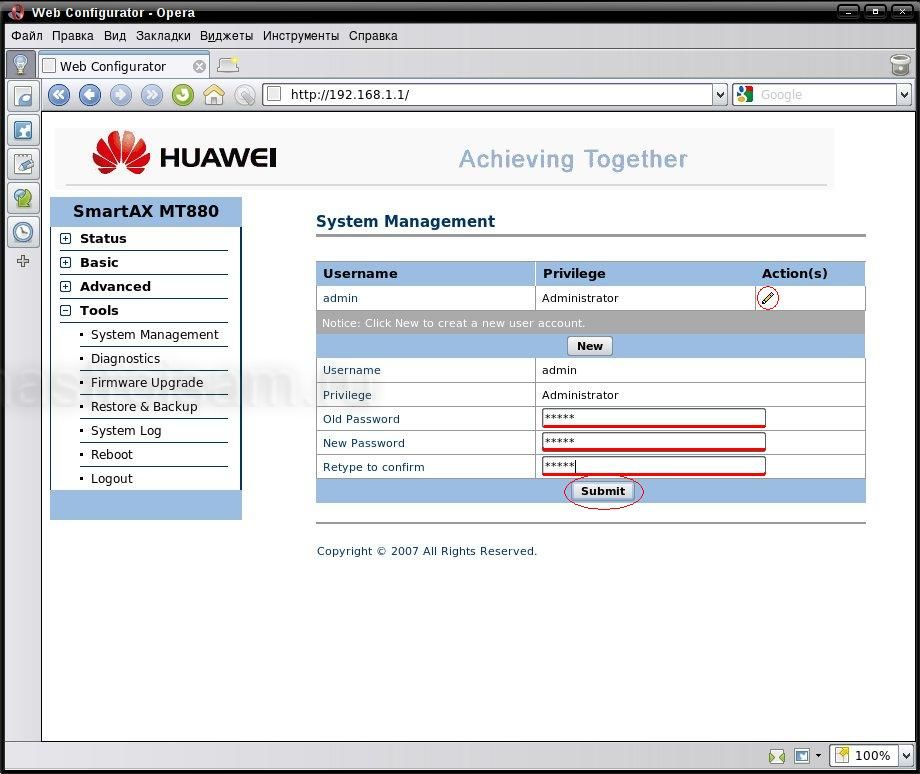Open the zoom percentage dropdown
920x774 pixels.
click(907, 755)
